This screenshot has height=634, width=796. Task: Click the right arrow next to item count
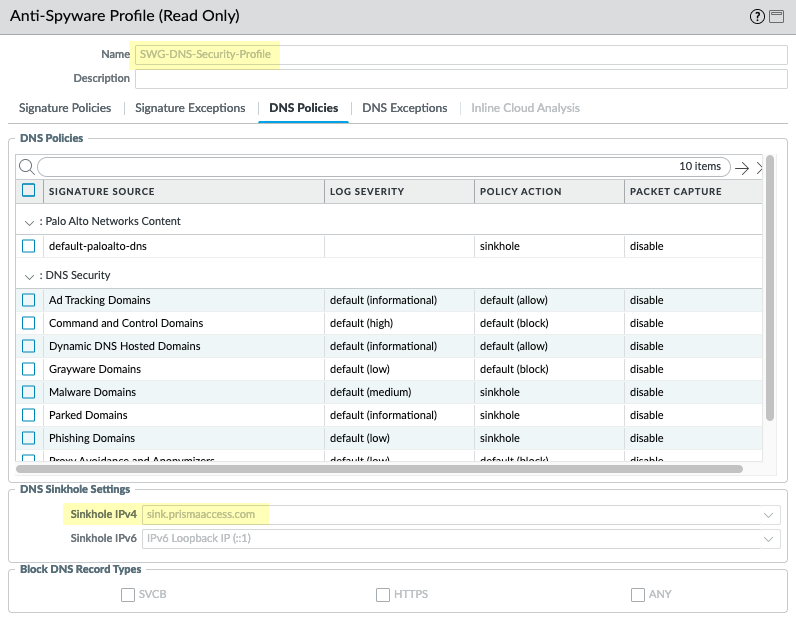[x=742, y=167]
